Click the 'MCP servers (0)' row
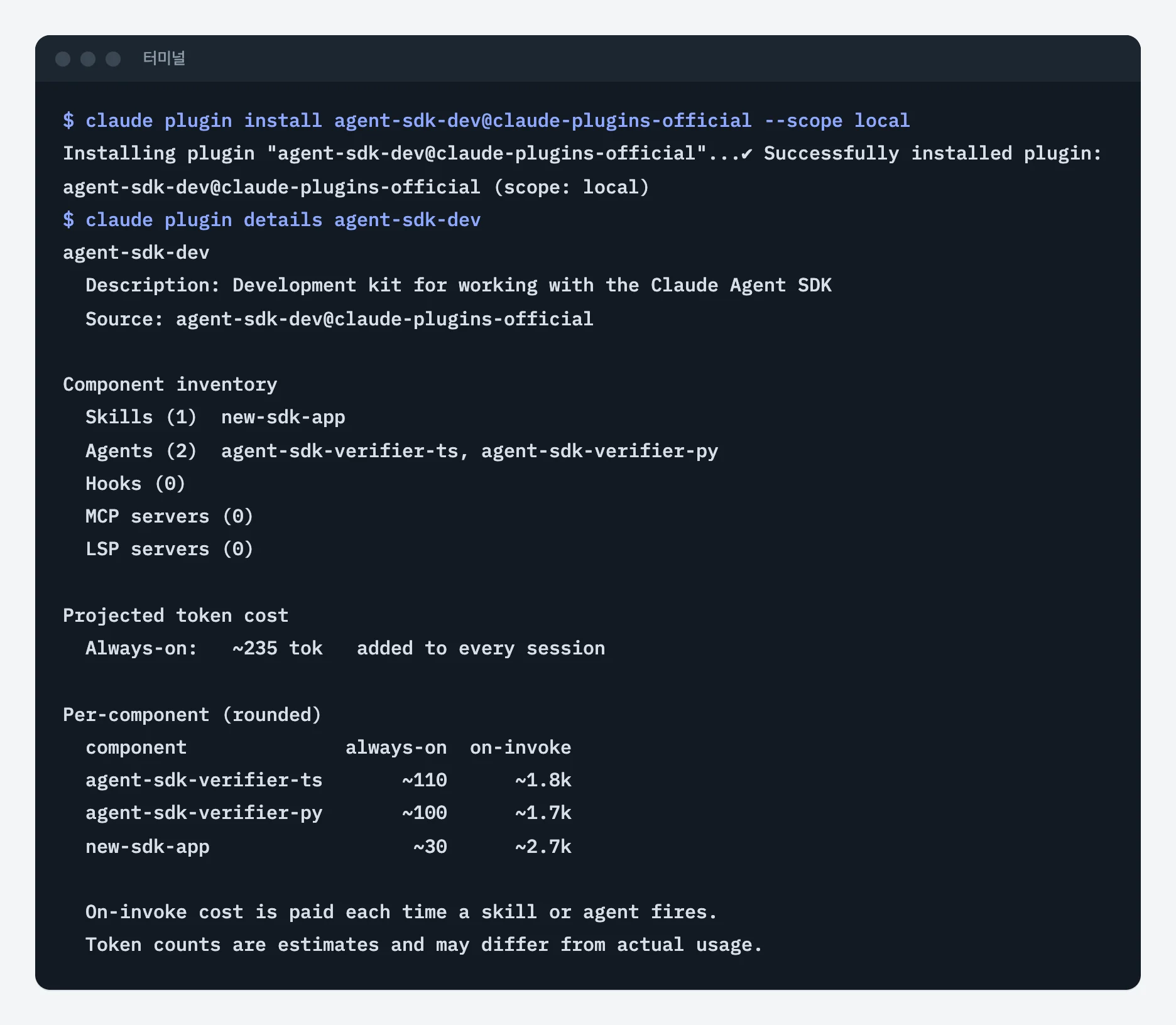The height and width of the screenshot is (1025, 1176). (x=170, y=516)
